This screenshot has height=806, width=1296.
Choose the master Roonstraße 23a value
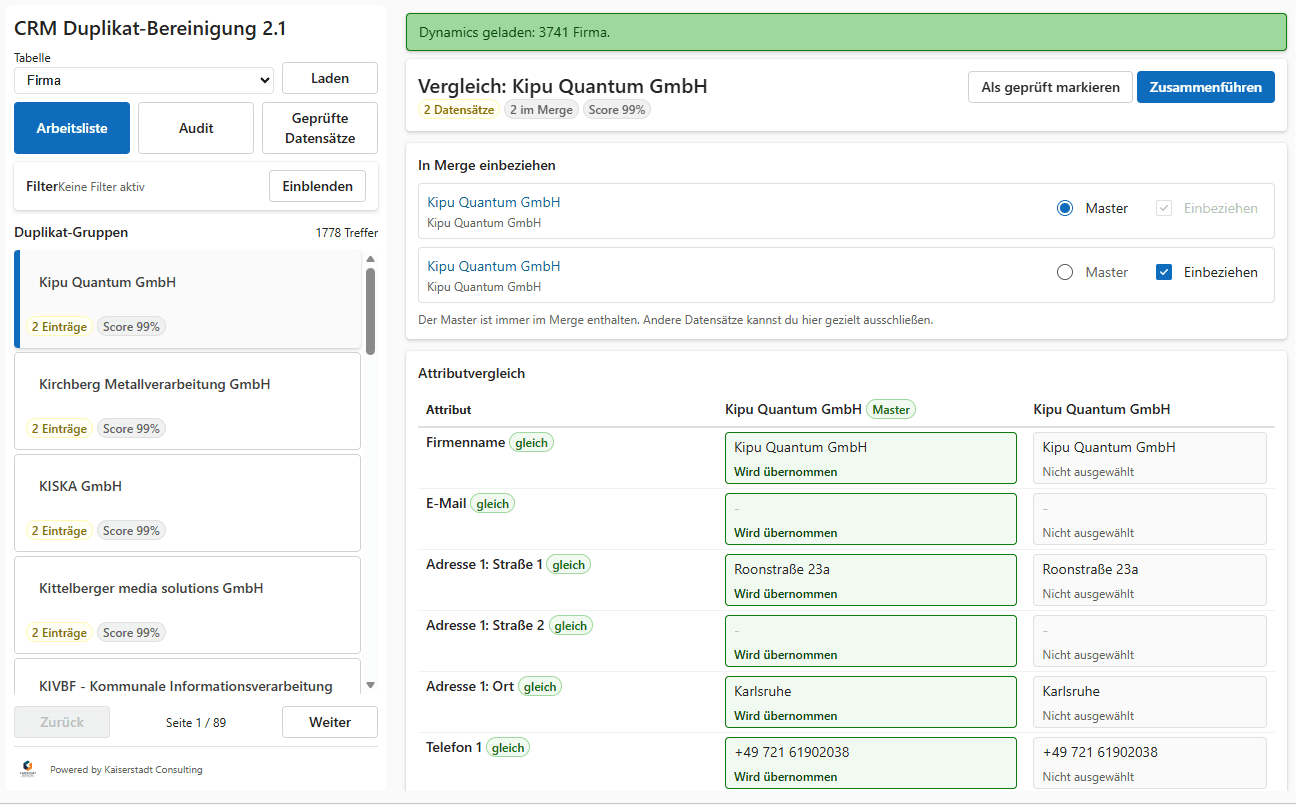click(870, 580)
